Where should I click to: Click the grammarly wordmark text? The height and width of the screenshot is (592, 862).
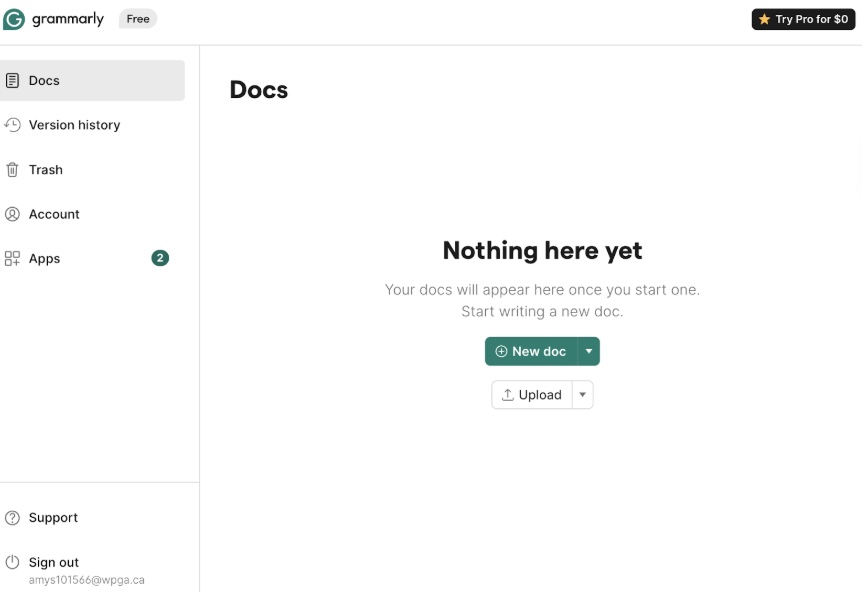68,19
